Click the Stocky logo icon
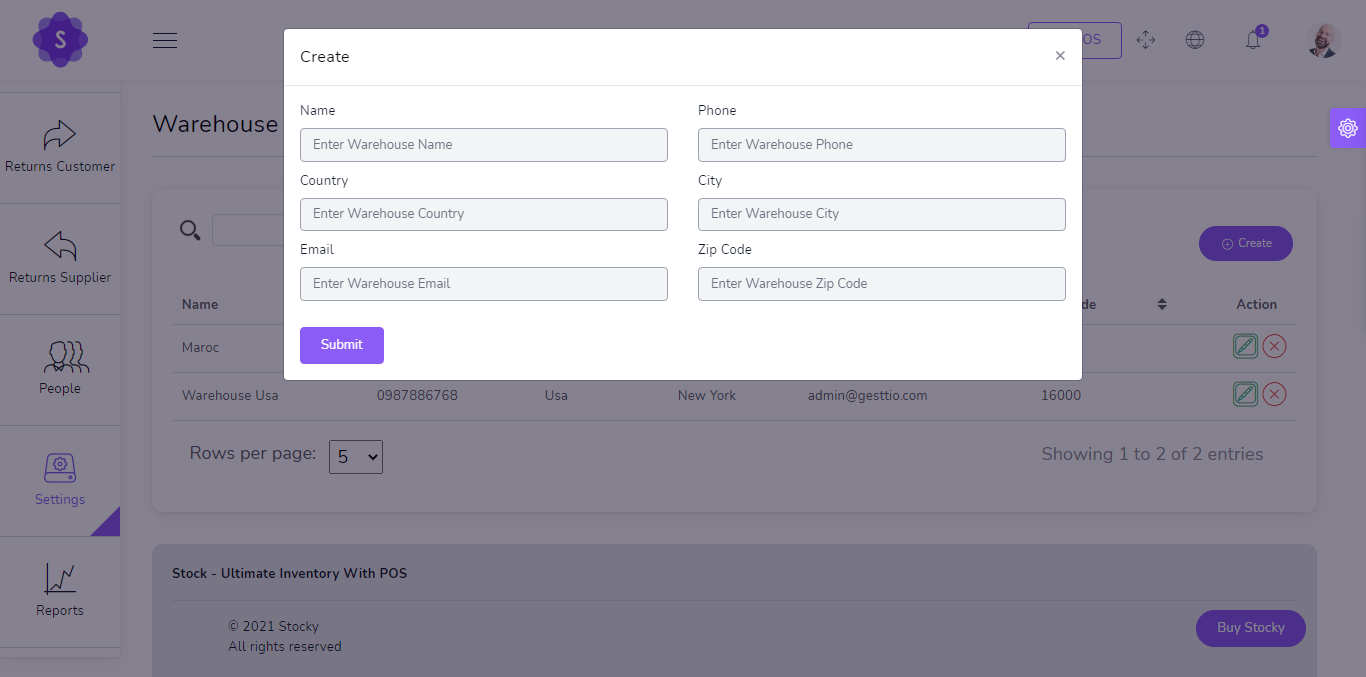 (x=60, y=40)
